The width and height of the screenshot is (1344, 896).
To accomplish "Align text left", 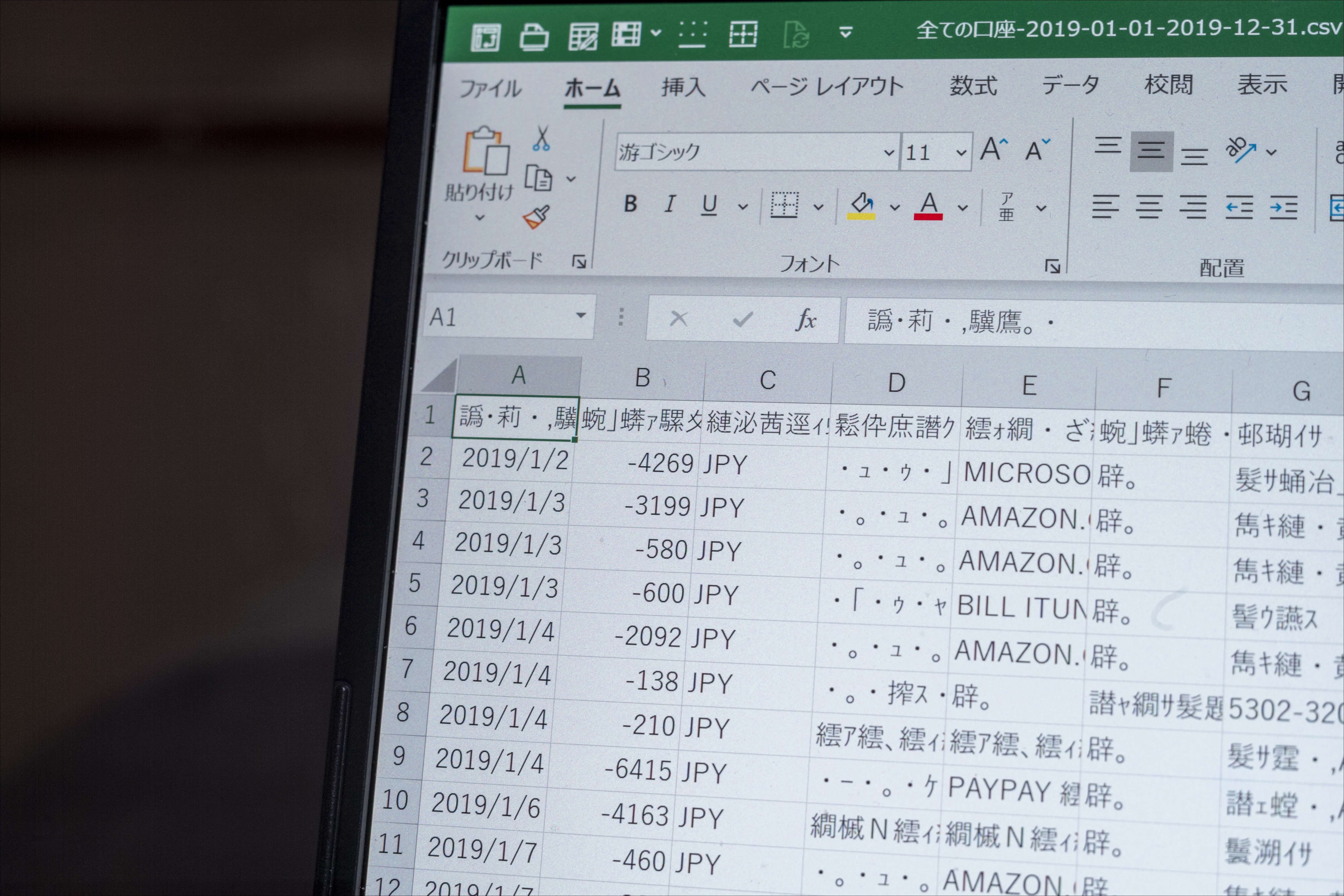I will (1105, 206).
